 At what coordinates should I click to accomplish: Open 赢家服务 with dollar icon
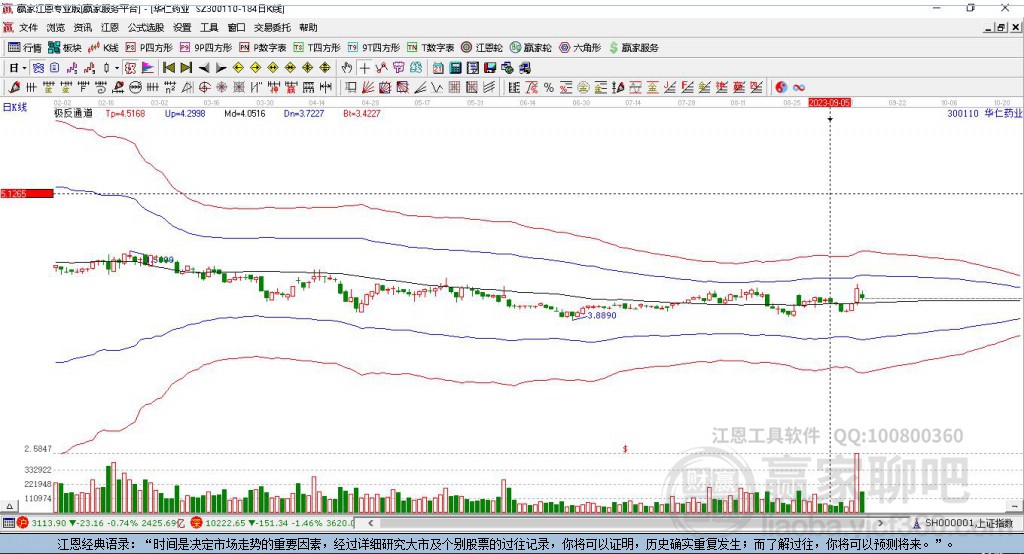[x=633, y=48]
